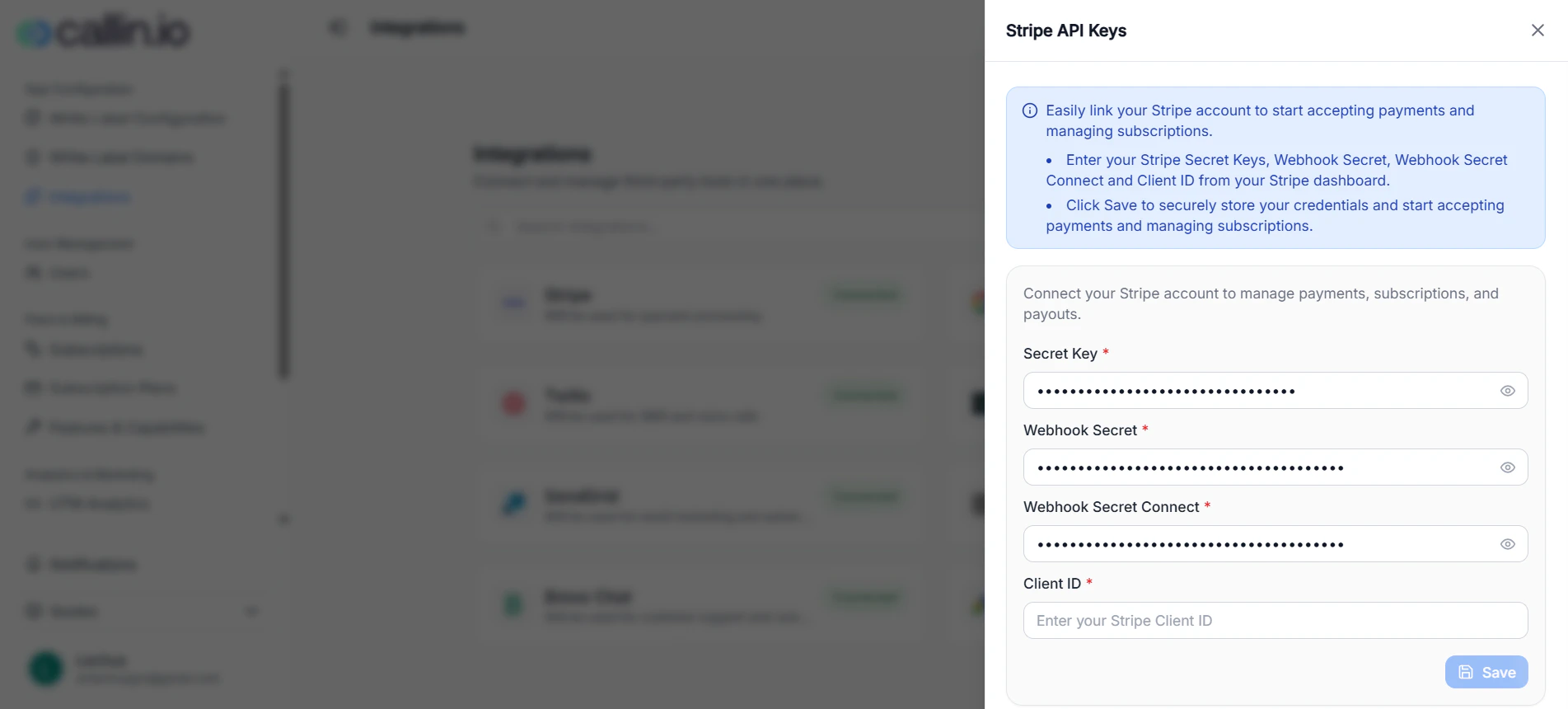Viewport: 1568px width, 709px height.
Task: Reveal the Secret Key with the eye toggle
Action: pos(1508,390)
